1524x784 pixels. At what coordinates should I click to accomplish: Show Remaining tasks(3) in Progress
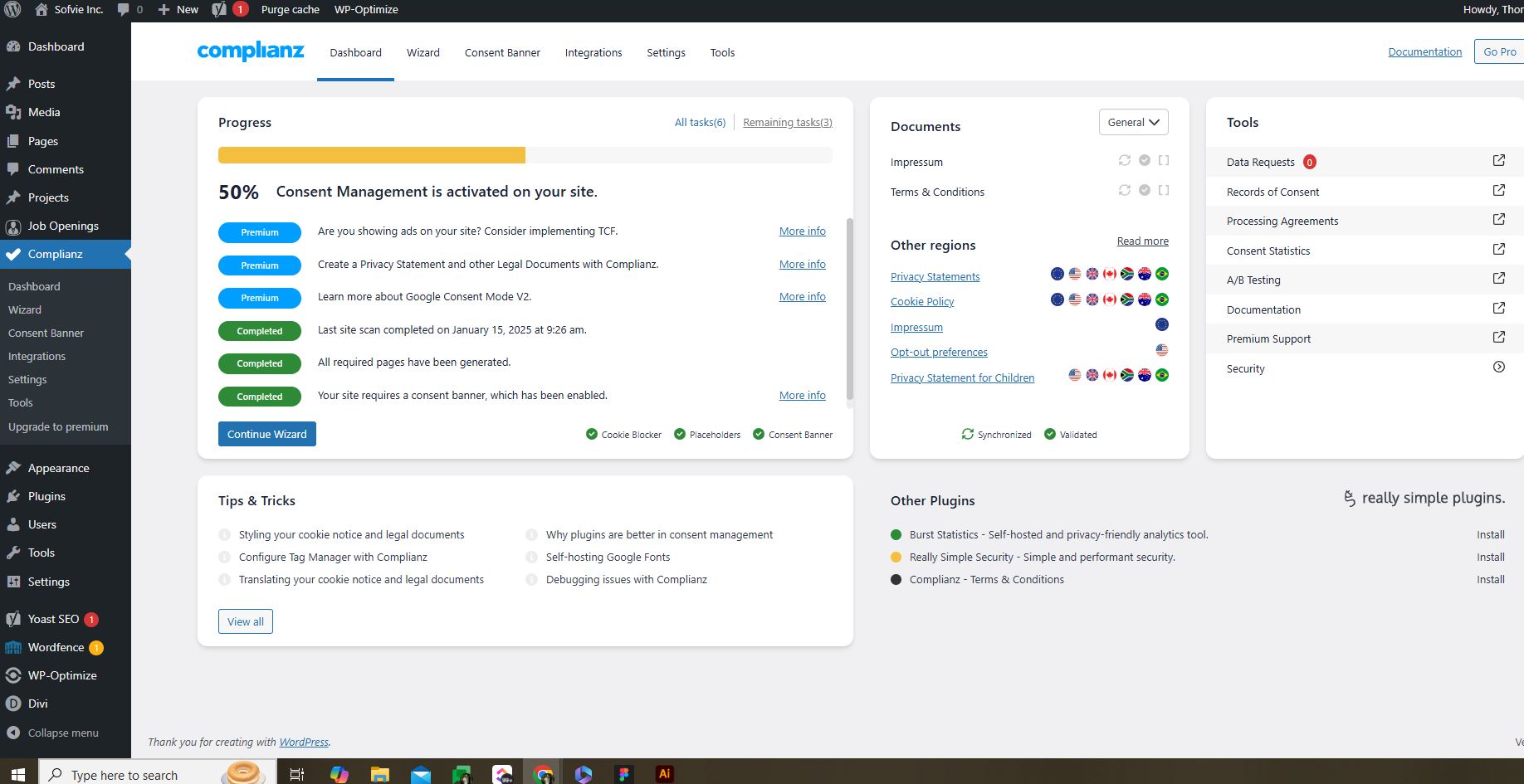[788, 122]
